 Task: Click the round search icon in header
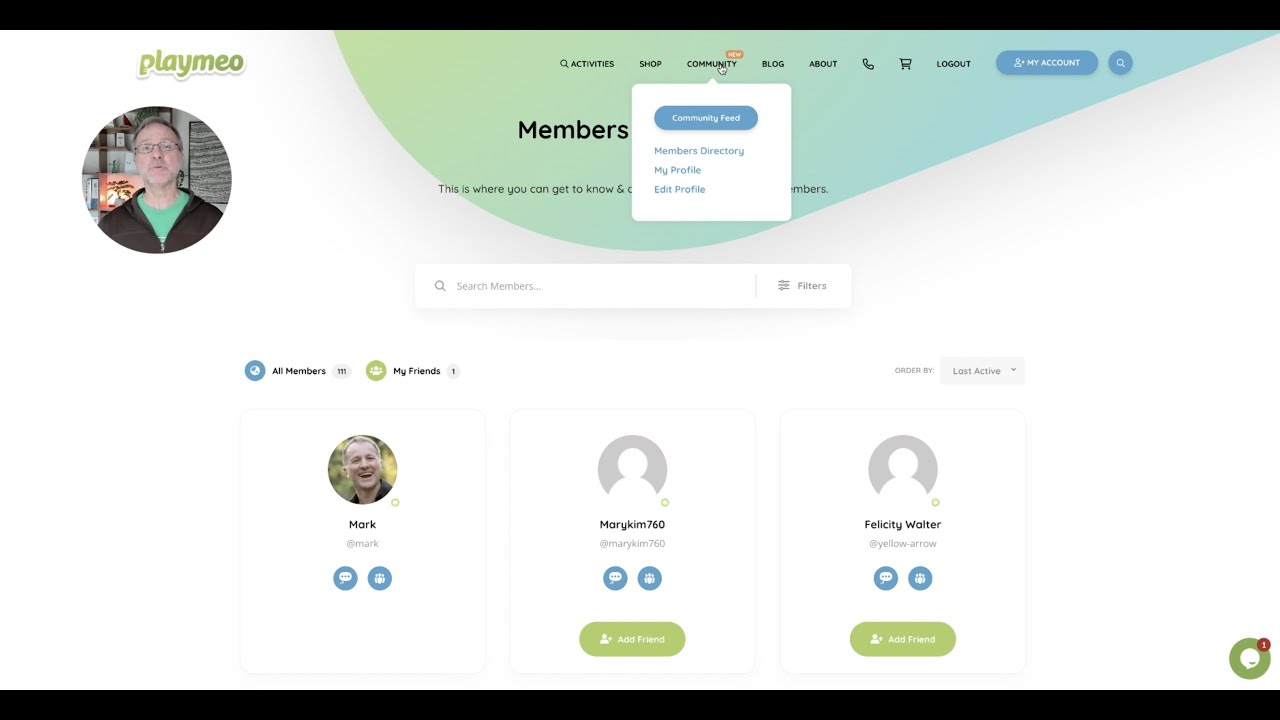click(x=1120, y=63)
